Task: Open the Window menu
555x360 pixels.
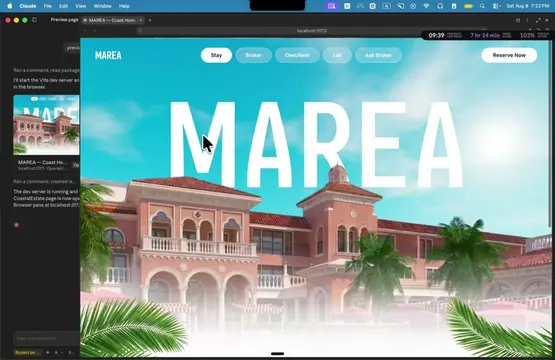Action: point(102,6)
